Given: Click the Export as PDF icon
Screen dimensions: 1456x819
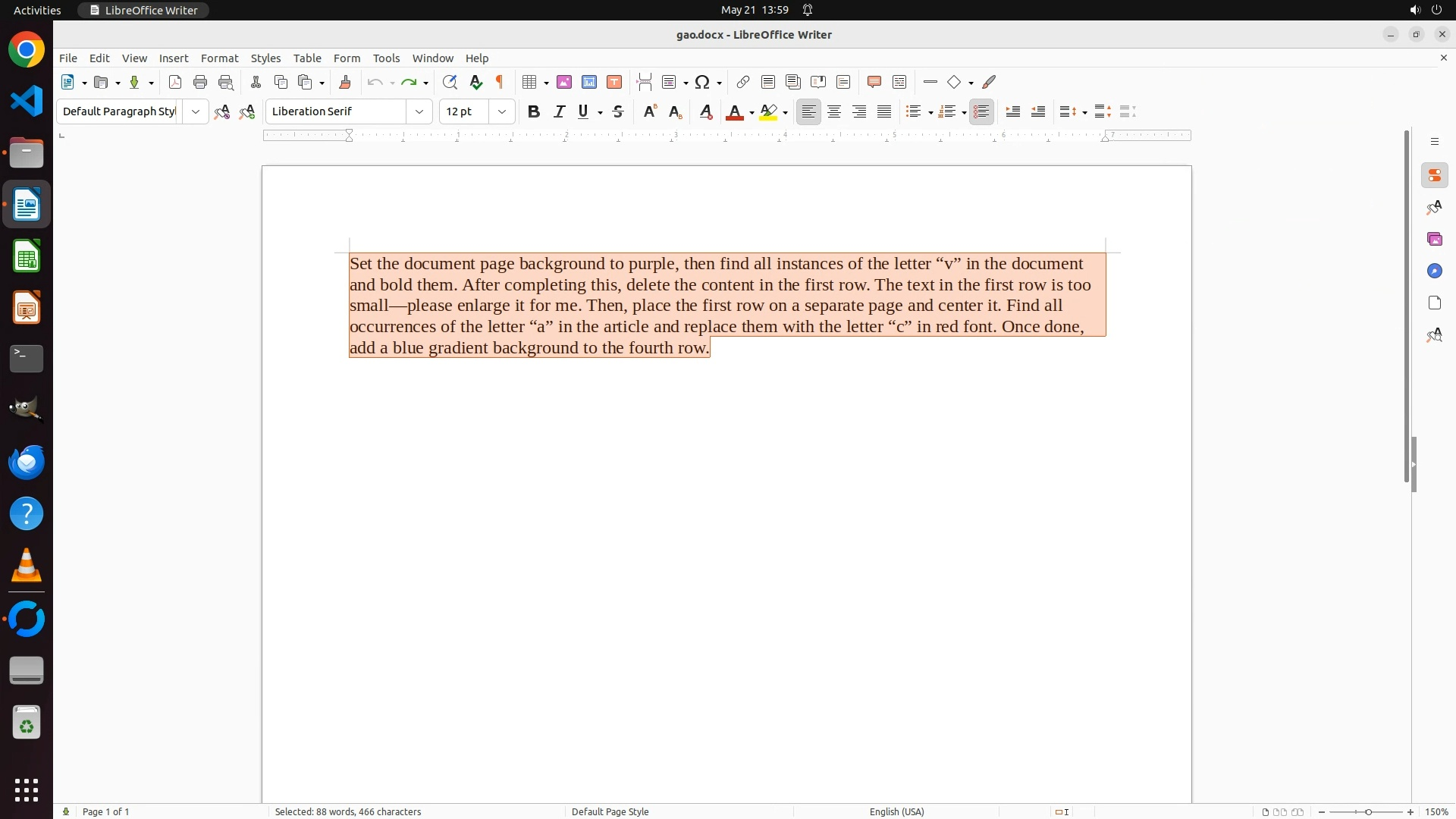Looking at the screenshot, I should [x=175, y=82].
